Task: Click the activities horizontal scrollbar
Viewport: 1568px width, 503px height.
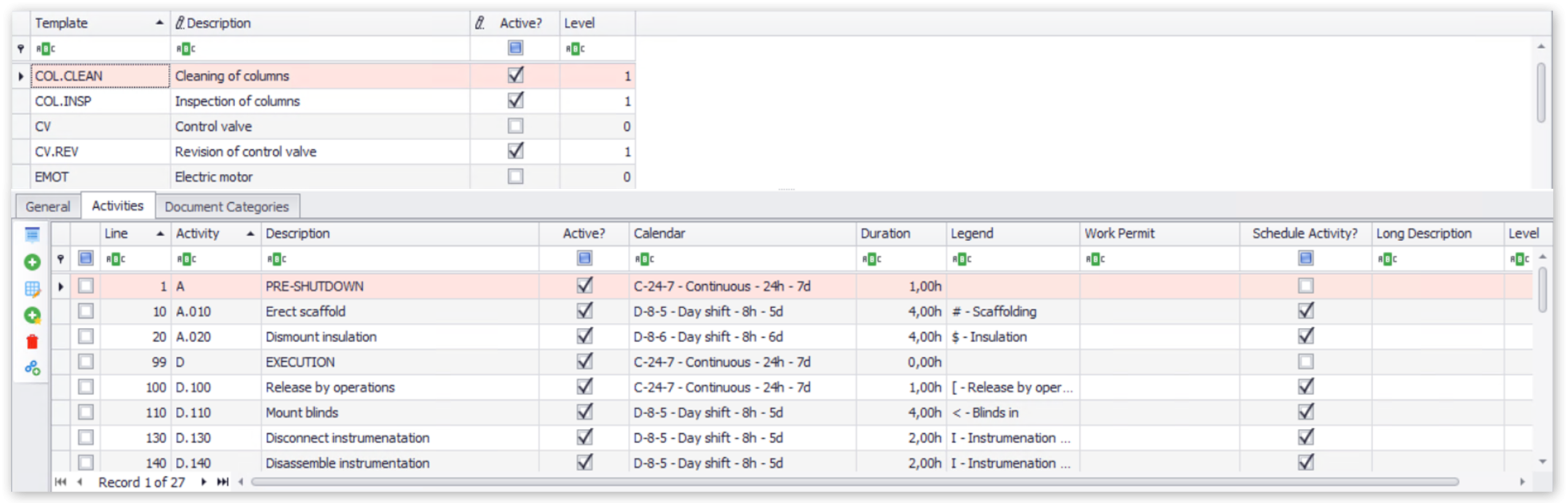Action: (x=854, y=482)
